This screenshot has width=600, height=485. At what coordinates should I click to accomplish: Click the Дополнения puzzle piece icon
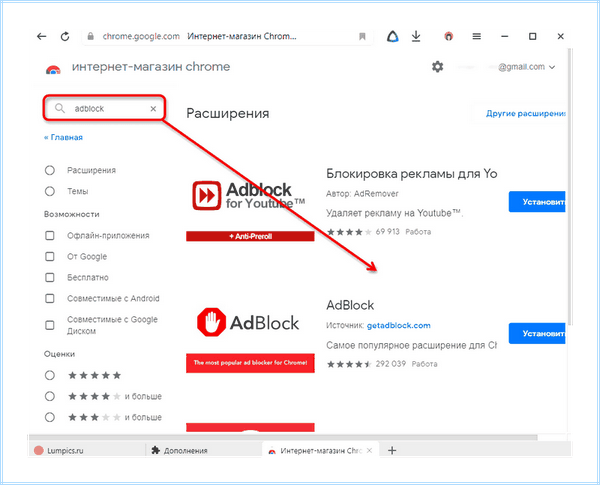coord(155,450)
